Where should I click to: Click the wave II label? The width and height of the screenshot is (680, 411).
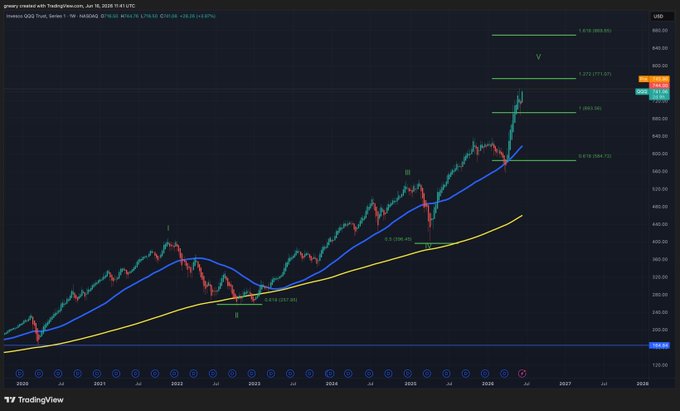[x=236, y=315]
